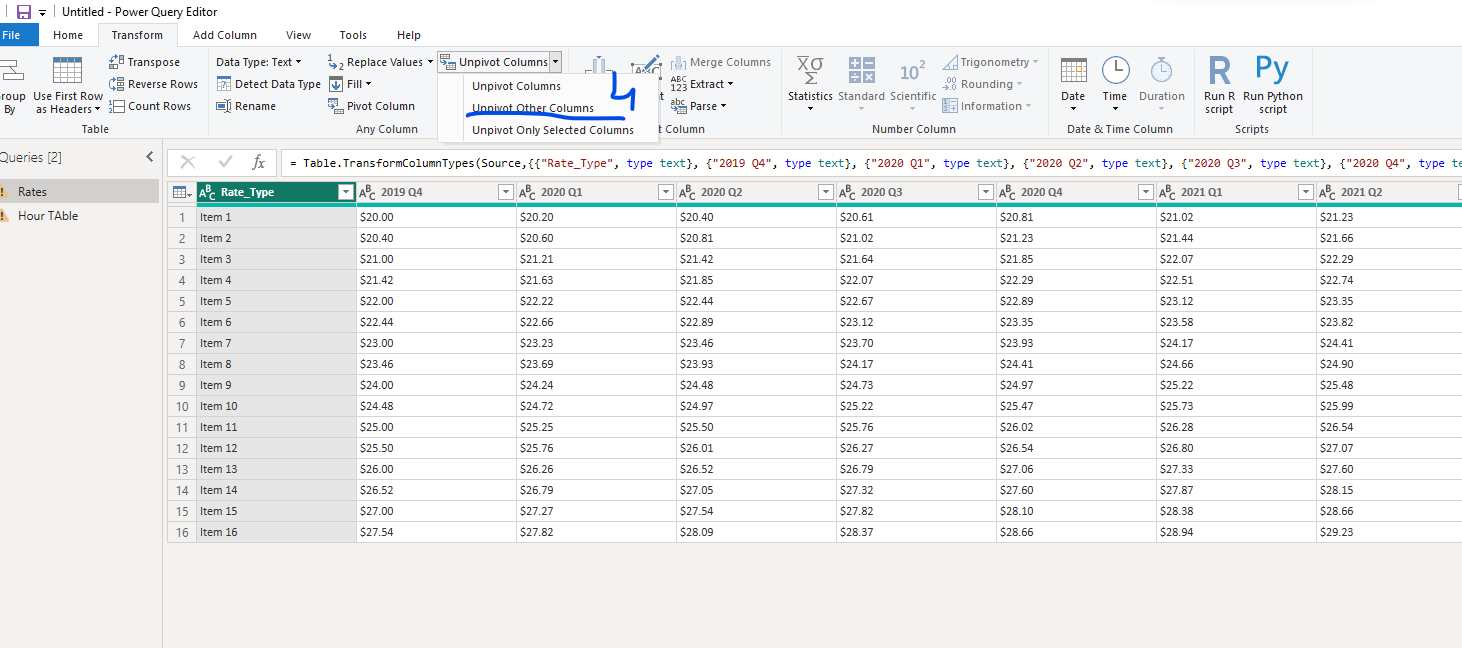Image resolution: width=1462 pixels, height=648 pixels.
Task: Choose Unpivot Only Selected Columns
Action: (553, 130)
